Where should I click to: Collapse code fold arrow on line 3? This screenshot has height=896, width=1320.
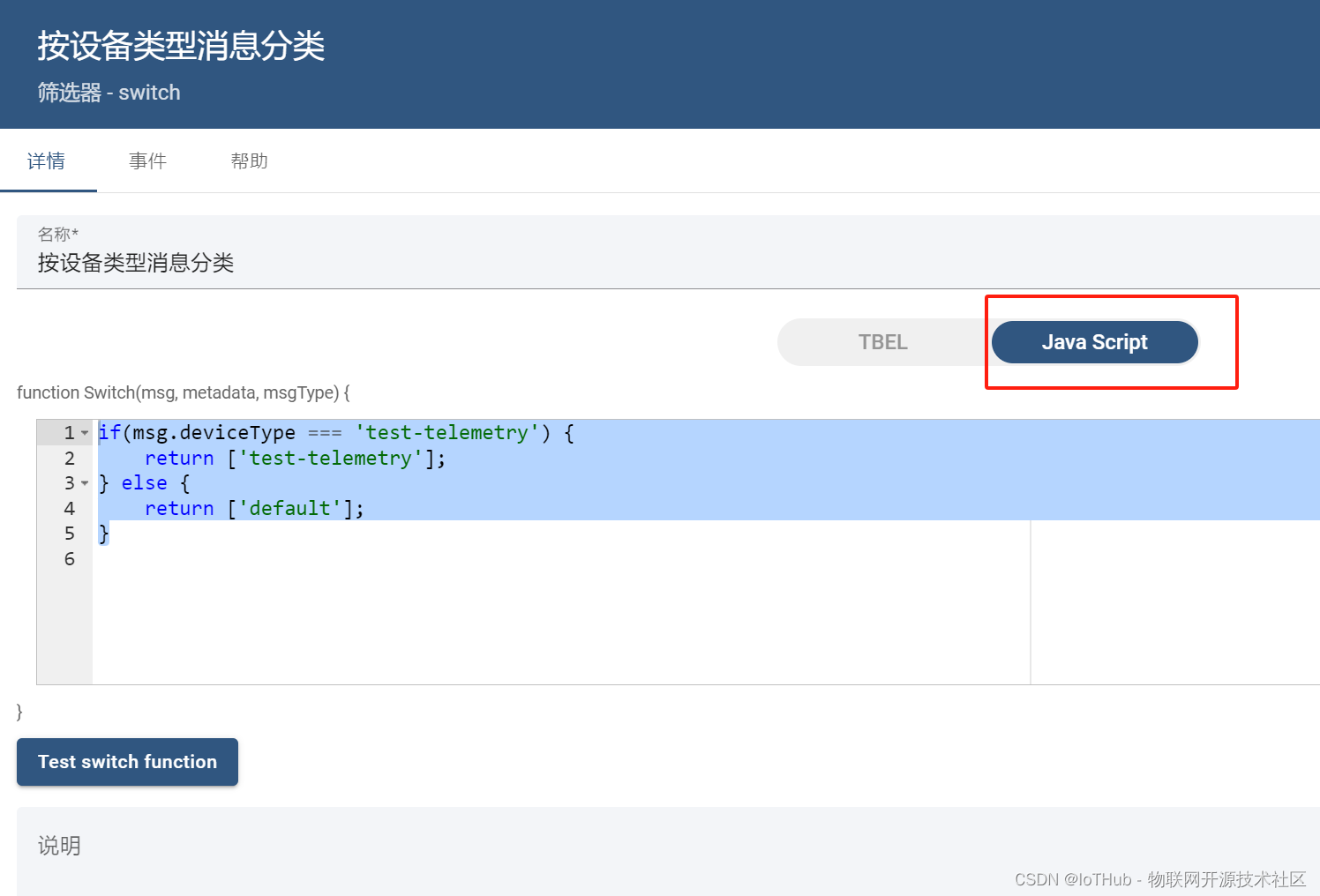(x=85, y=483)
